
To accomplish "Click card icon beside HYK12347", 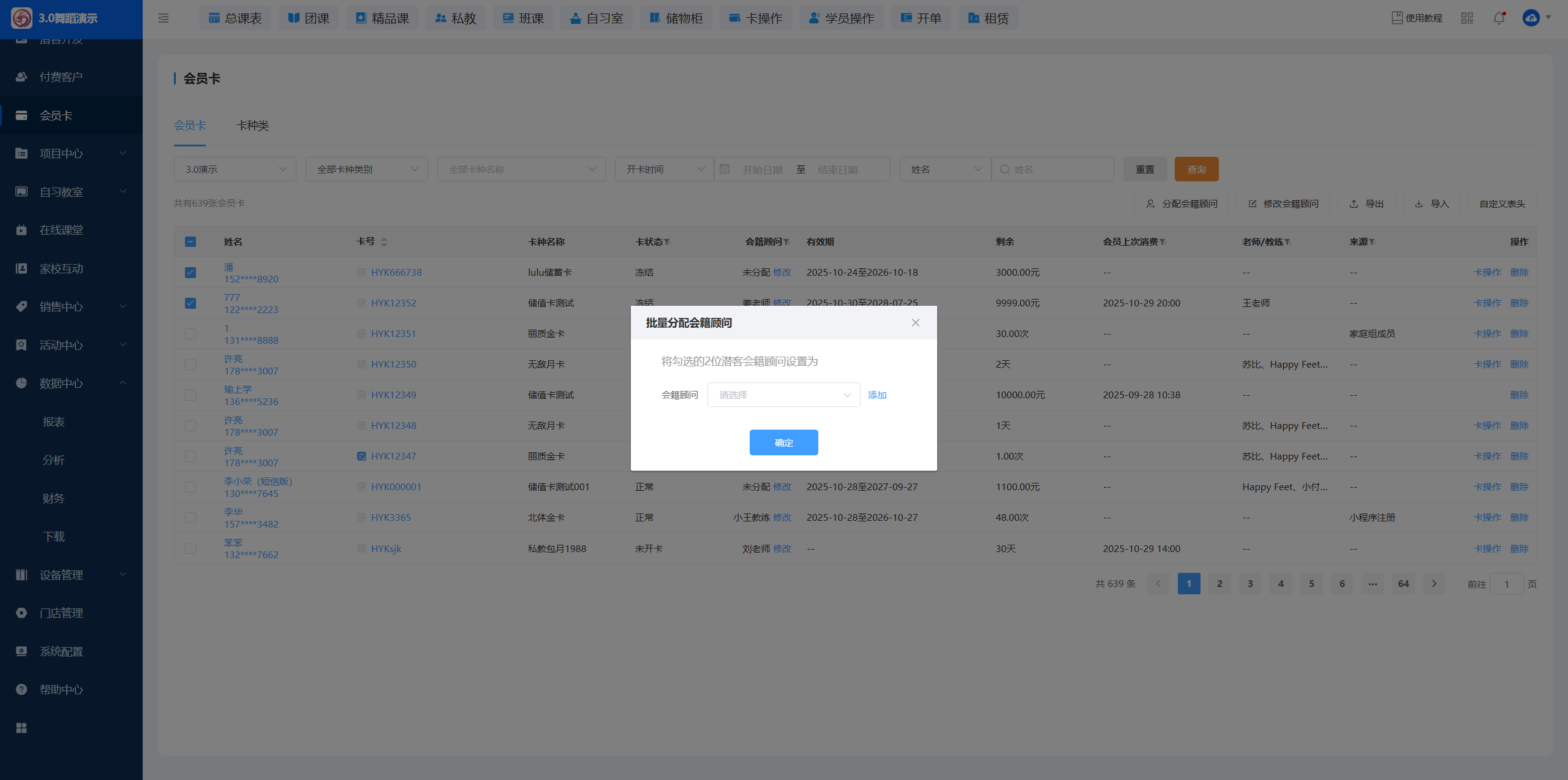I will (x=361, y=456).
